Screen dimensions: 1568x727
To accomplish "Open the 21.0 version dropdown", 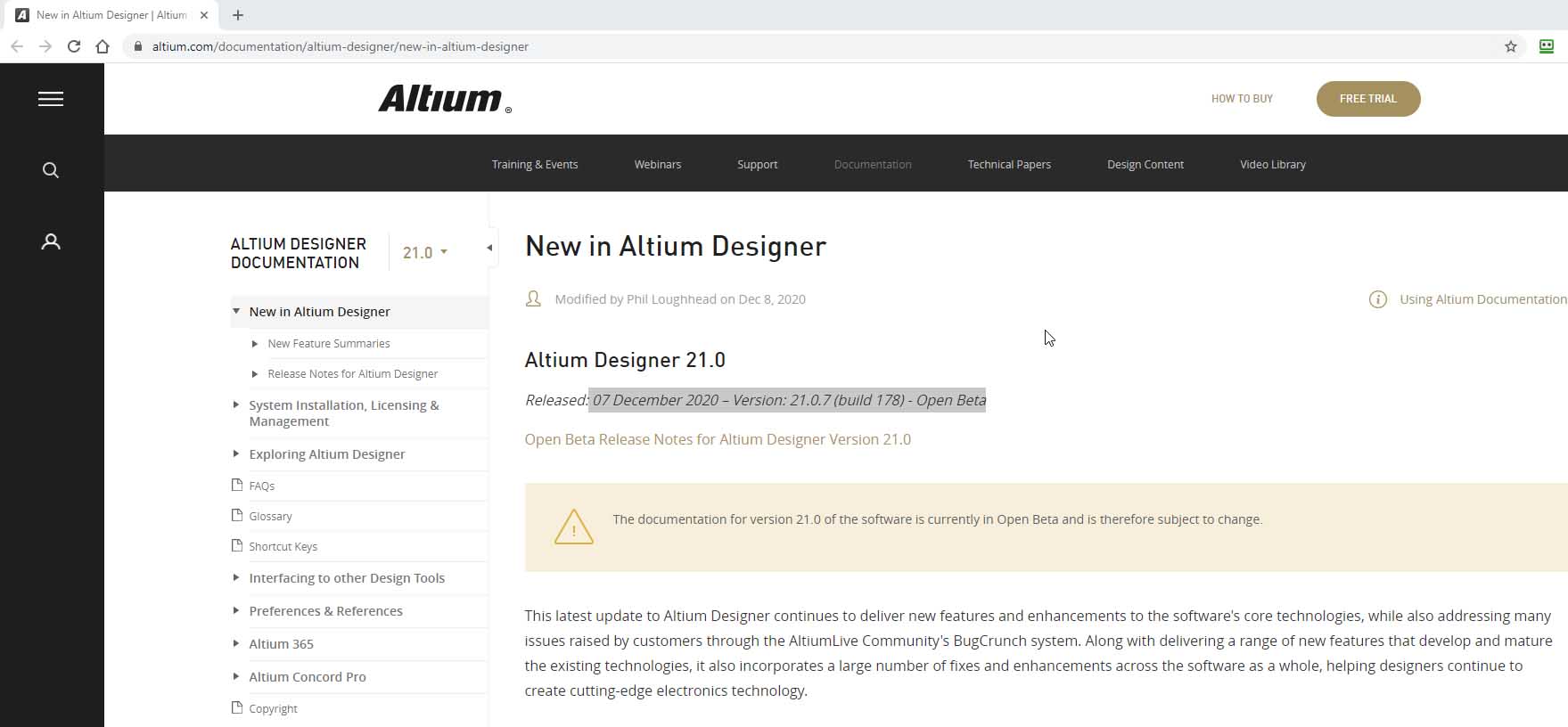I will (x=424, y=253).
